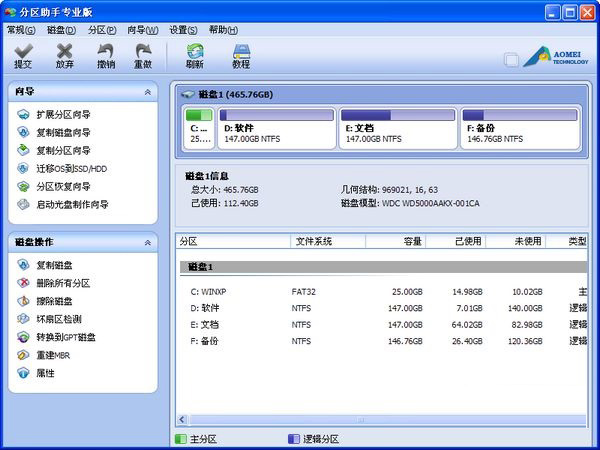This screenshot has height=450, width=600.
Task: Open the 设置(S) menu
Action: [x=183, y=30]
